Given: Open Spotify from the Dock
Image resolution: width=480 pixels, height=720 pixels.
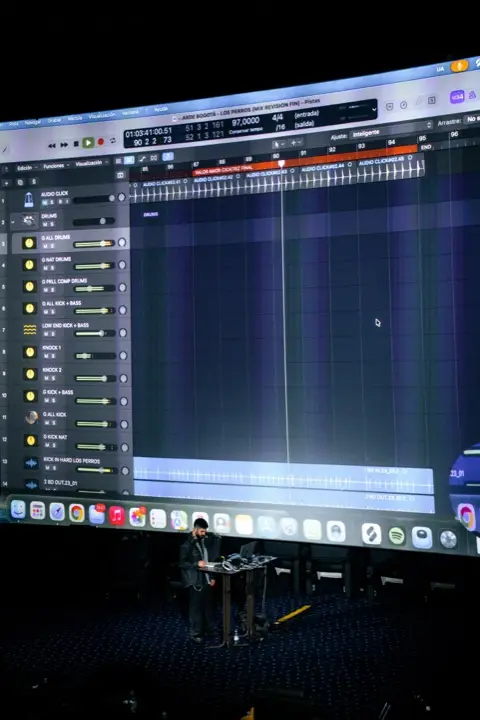Looking at the screenshot, I should [396, 535].
